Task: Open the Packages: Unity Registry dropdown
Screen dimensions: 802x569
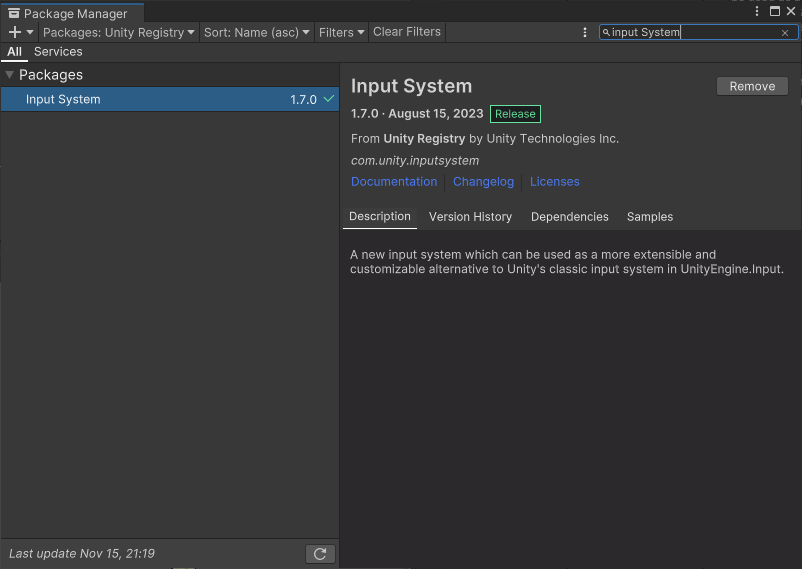Action: [x=119, y=32]
